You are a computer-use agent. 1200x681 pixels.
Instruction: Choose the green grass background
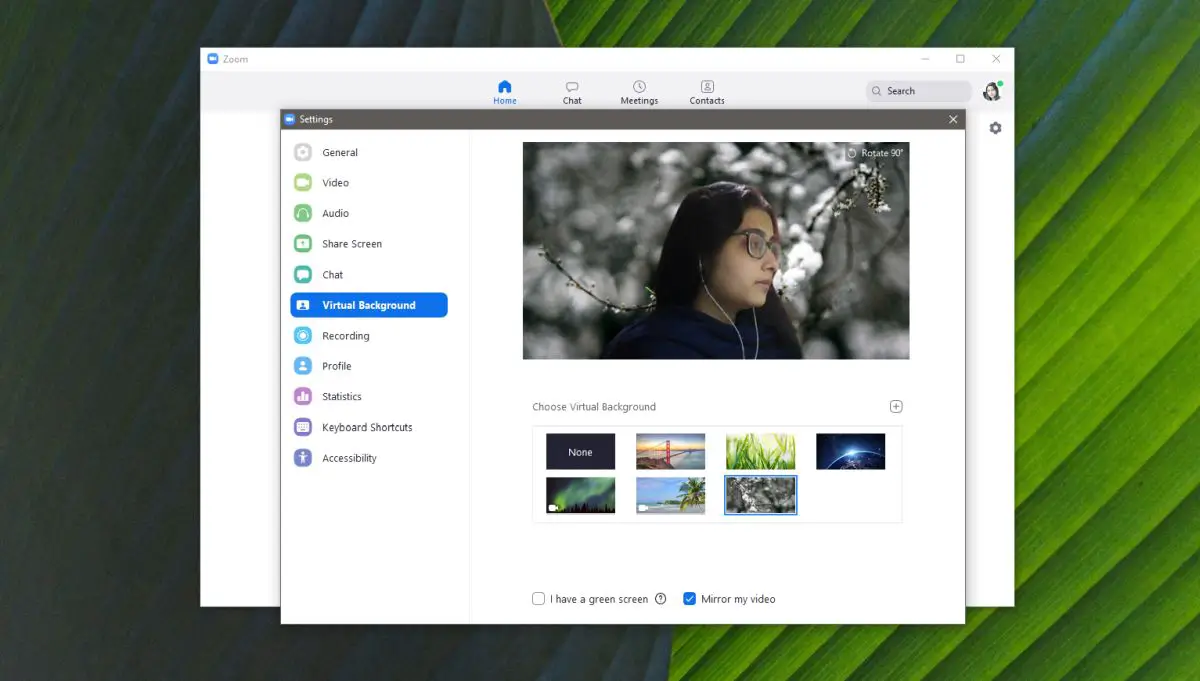point(761,452)
